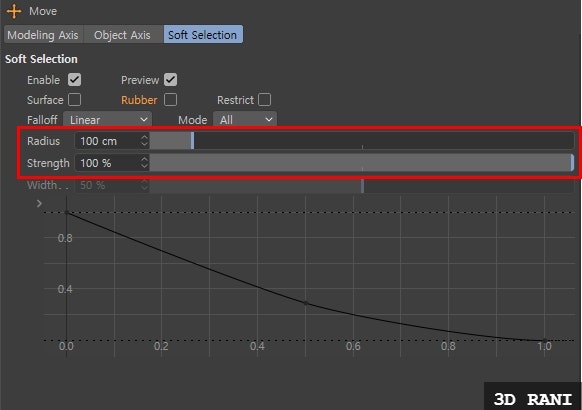Enable the Rubber checkbox

click(171, 100)
